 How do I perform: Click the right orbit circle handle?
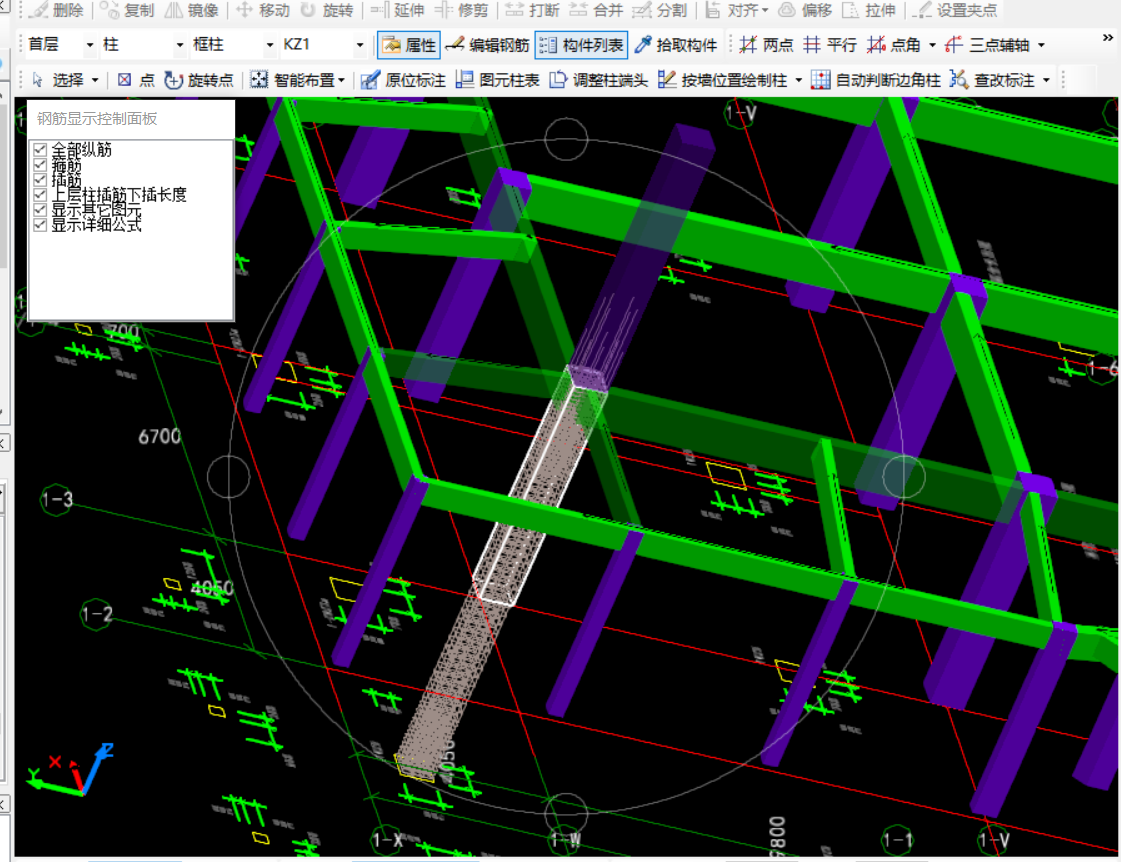pyautogui.click(x=904, y=477)
